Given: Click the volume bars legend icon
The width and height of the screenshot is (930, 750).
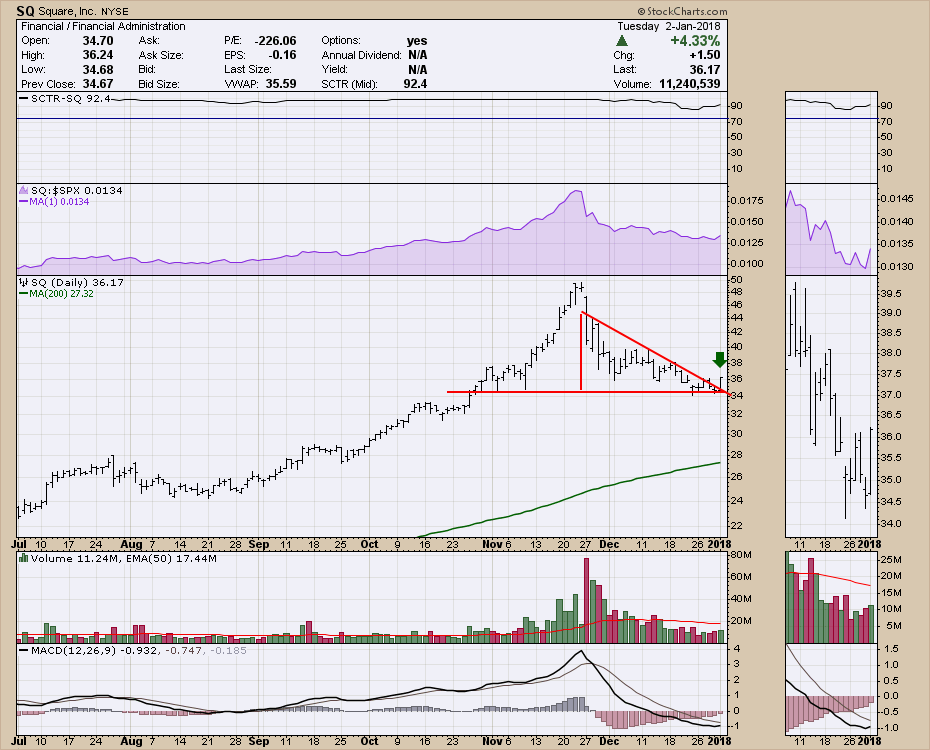Looking at the screenshot, I should click(x=24, y=558).
